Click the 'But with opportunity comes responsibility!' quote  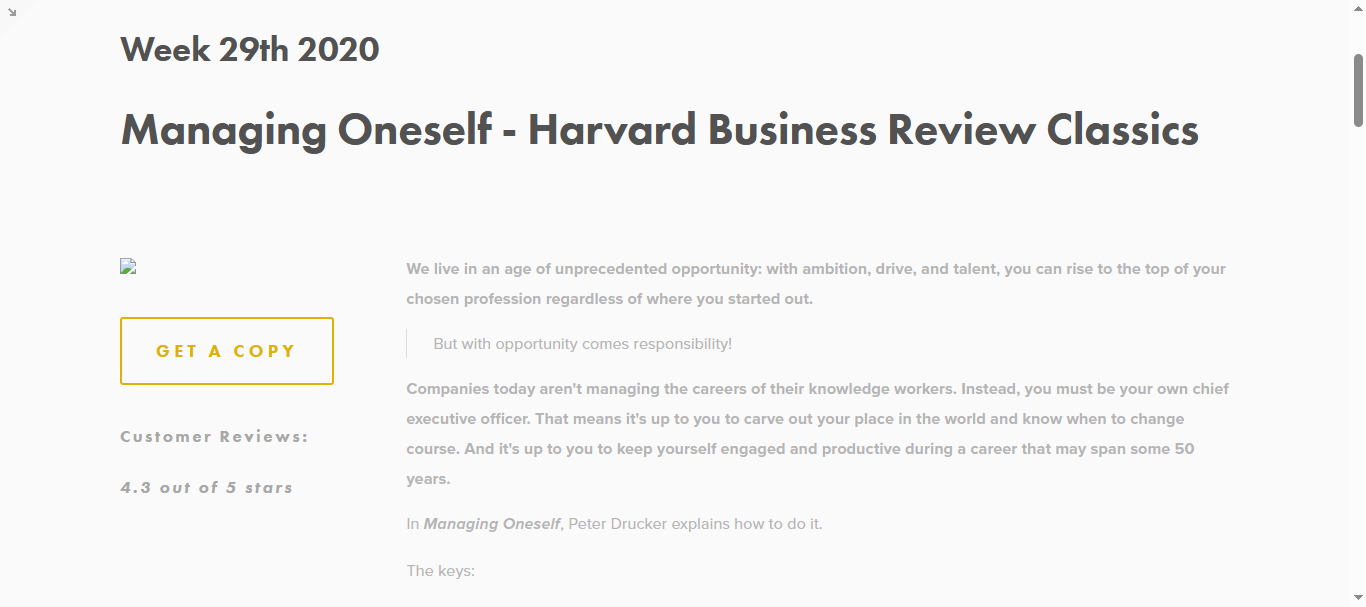(582, 344)
